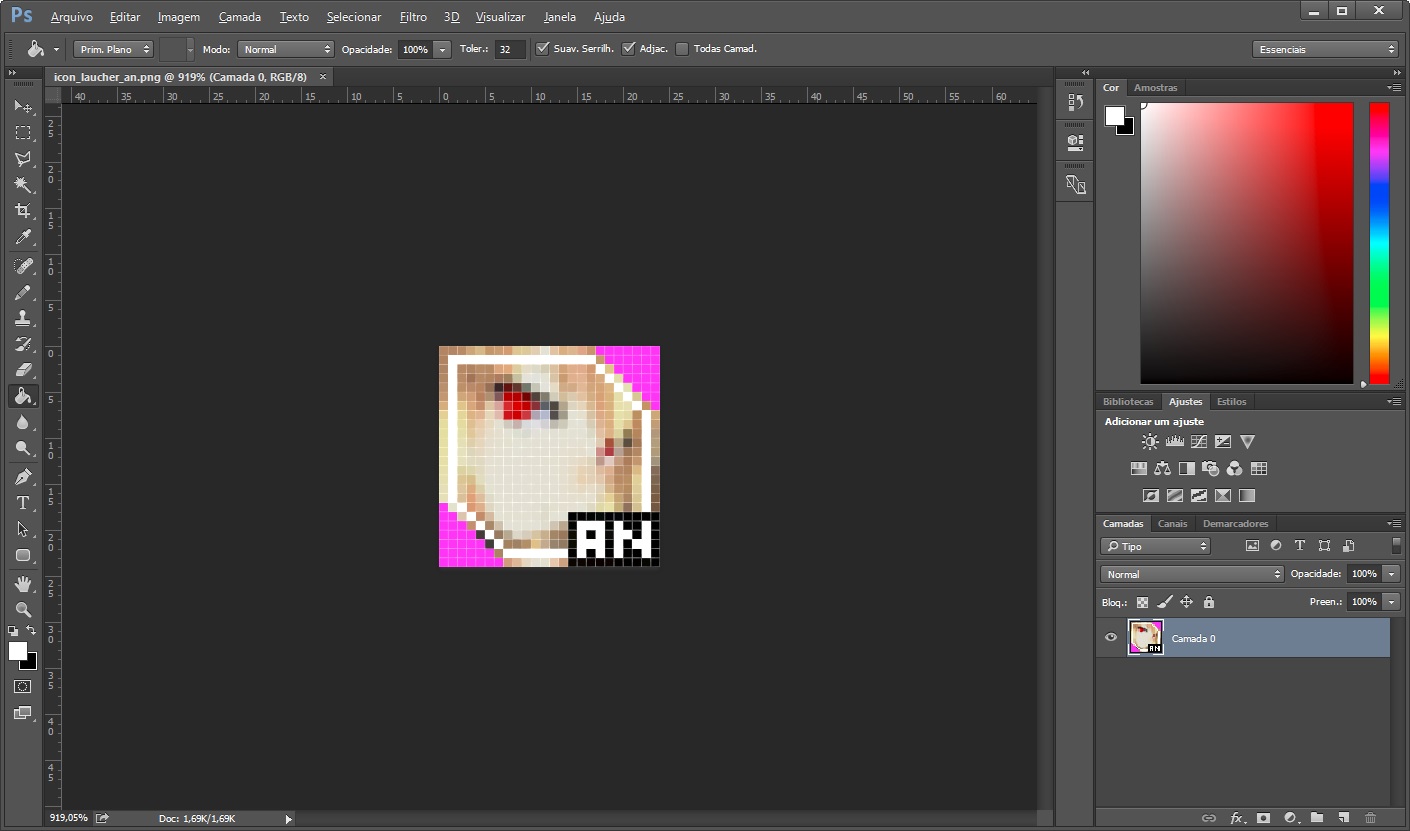Create new group folder icon
This screenshot has height=831, width=1410.
(1317, 818)
